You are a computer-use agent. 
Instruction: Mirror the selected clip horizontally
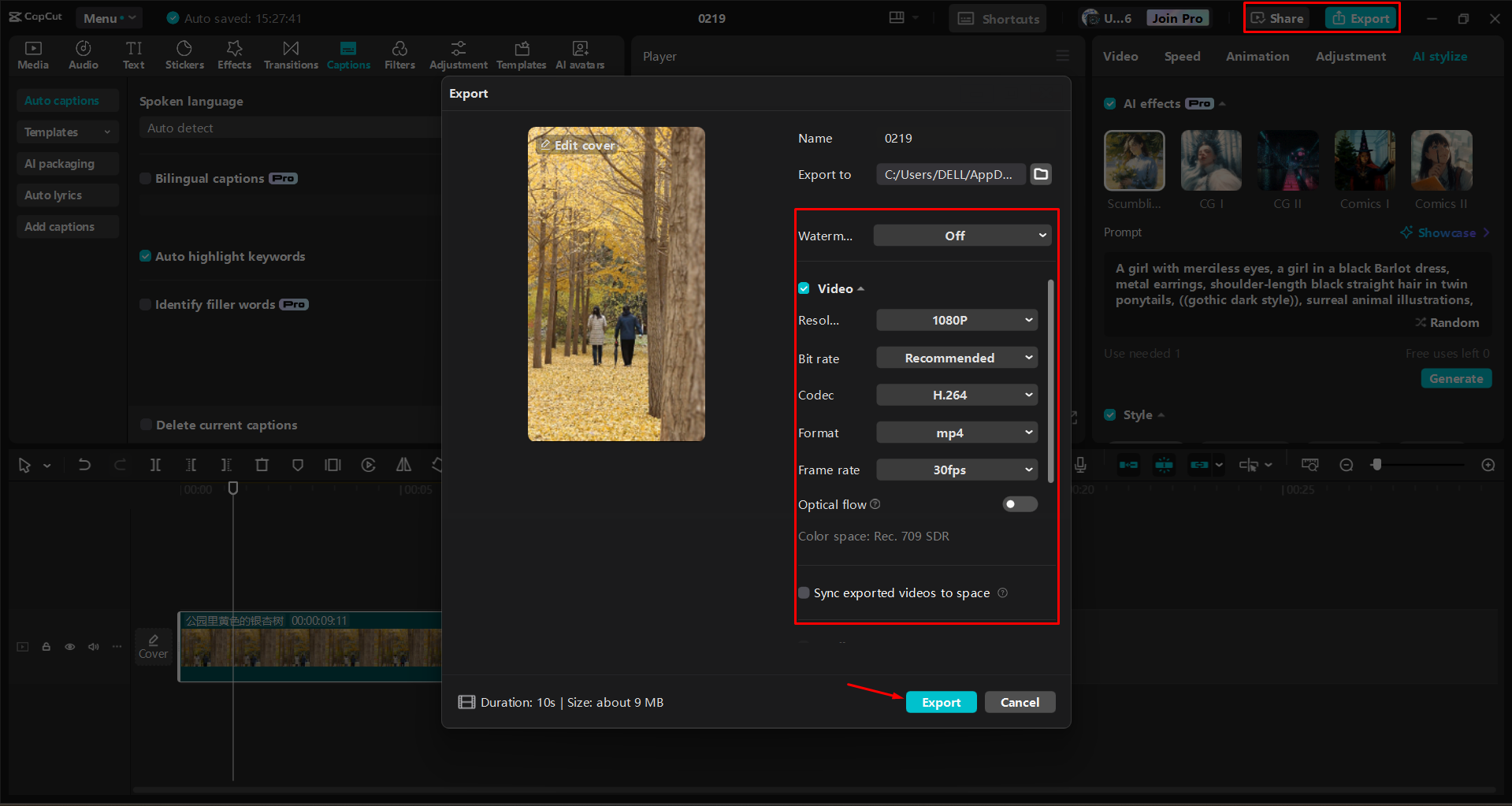(403, 465)
